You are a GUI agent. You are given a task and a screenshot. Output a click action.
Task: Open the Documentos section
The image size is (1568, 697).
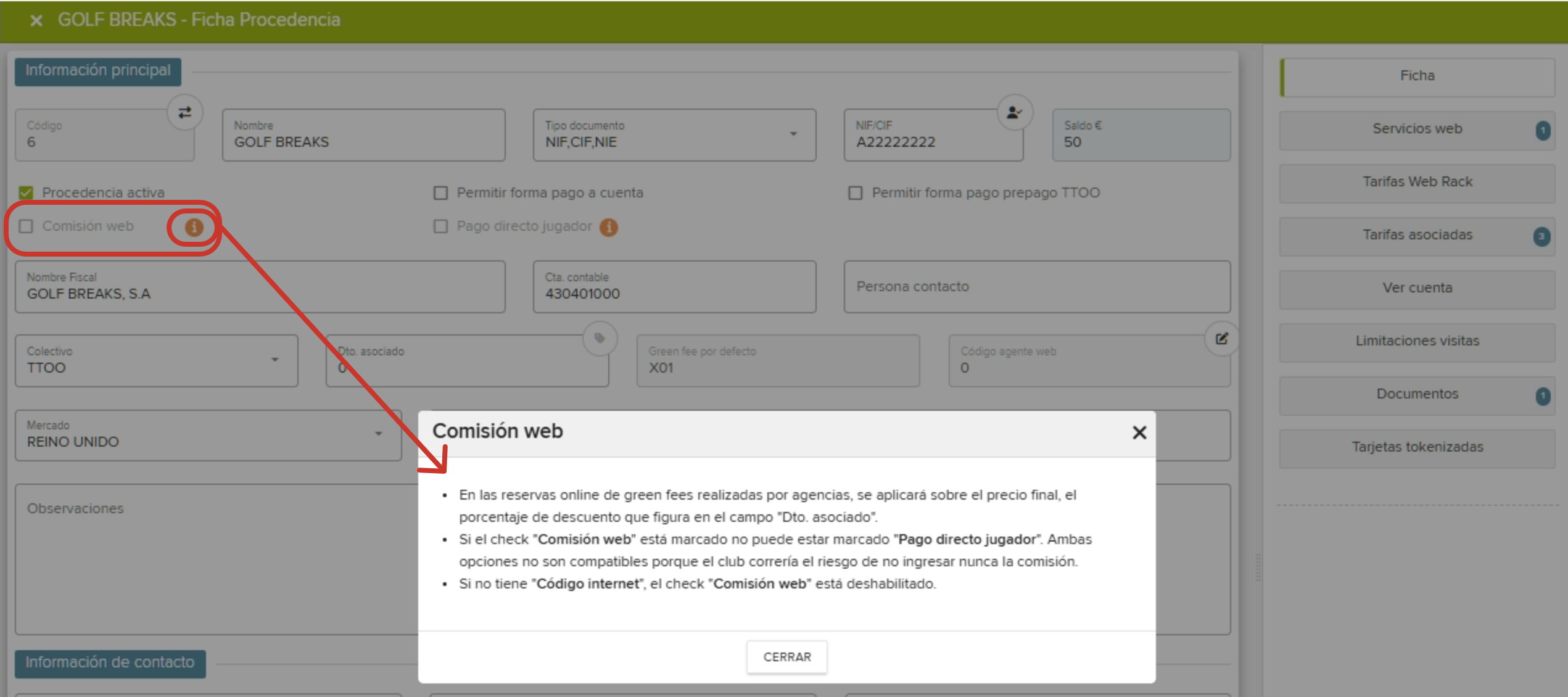tap(1417, 395)
